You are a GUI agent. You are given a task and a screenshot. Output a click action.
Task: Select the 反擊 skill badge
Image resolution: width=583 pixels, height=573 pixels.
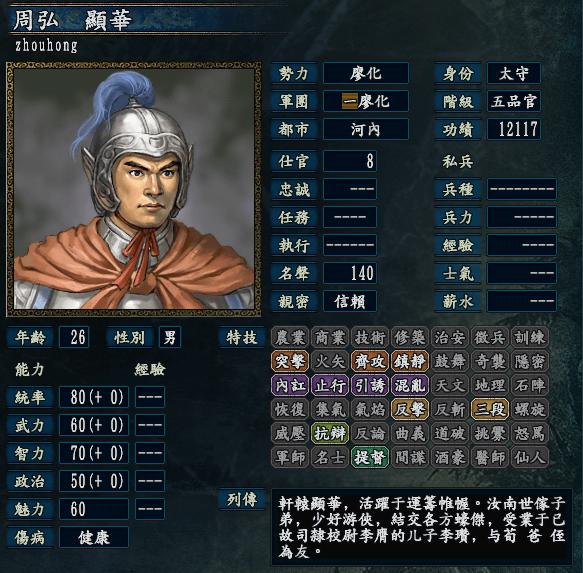click(410, 409)
